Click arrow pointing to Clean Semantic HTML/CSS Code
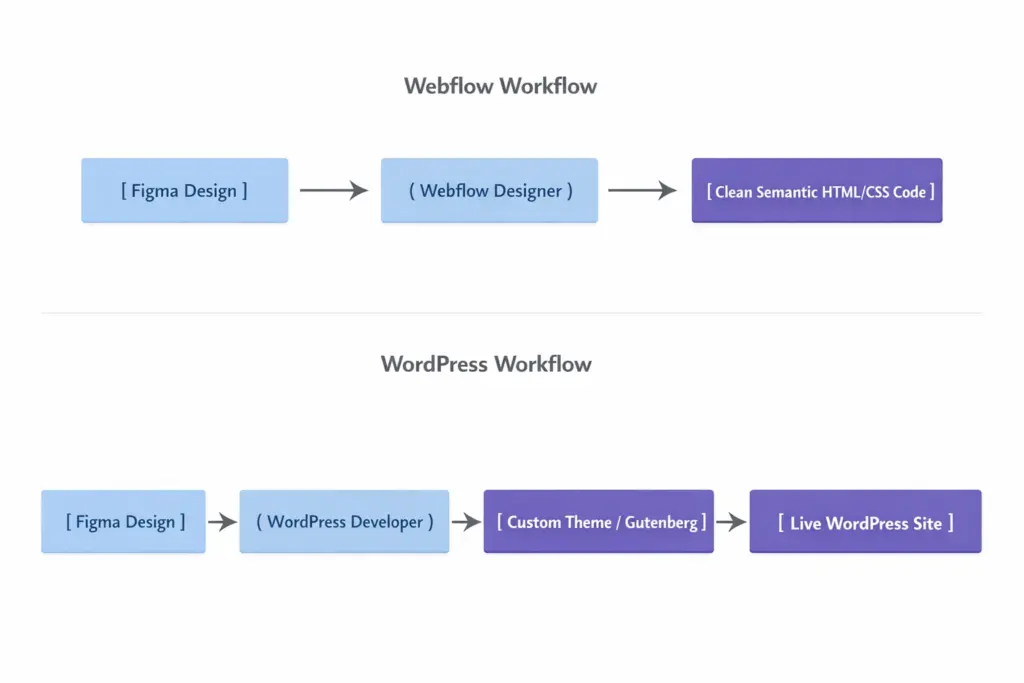This screenshot has height=683, width=1024. click(643, 190)
